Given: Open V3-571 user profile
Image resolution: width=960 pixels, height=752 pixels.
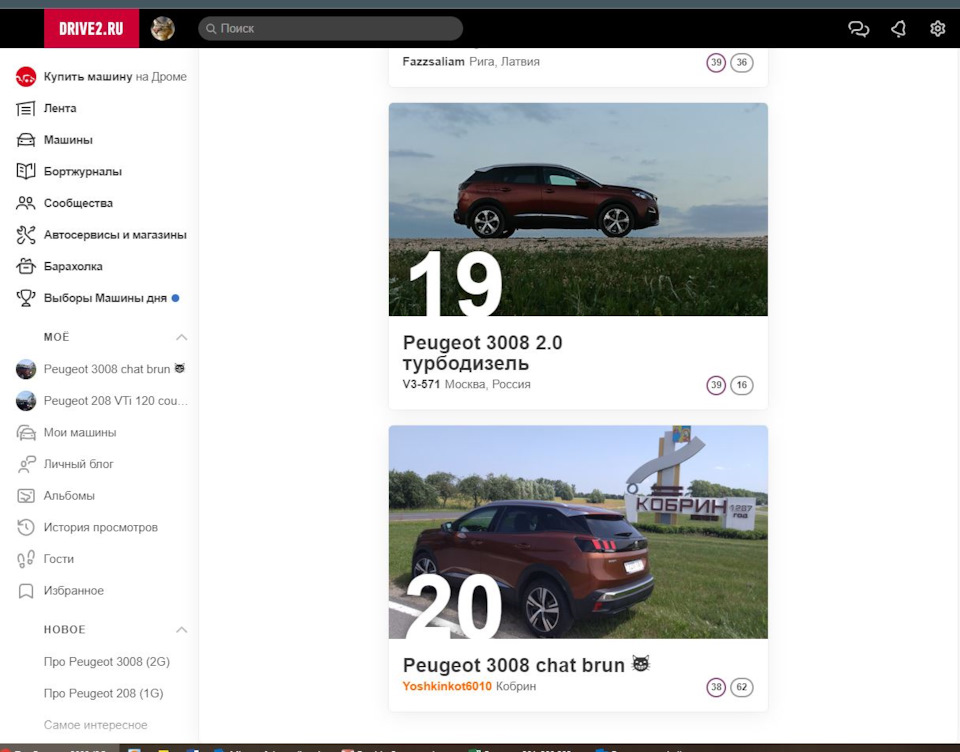Looking at the screenshot, I should point(421,384).
